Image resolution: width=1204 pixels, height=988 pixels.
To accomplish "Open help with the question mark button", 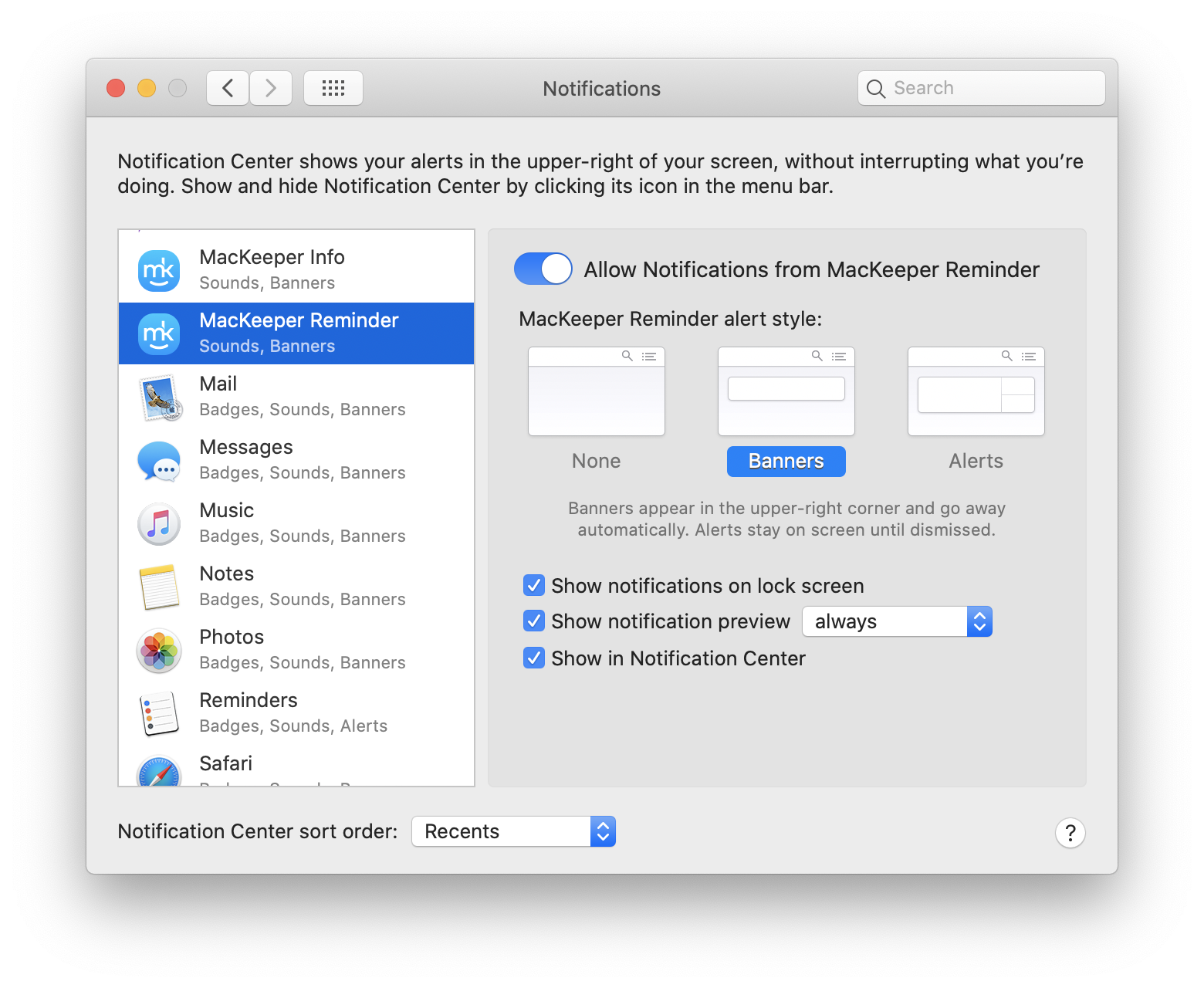I will coord(1070,833).
